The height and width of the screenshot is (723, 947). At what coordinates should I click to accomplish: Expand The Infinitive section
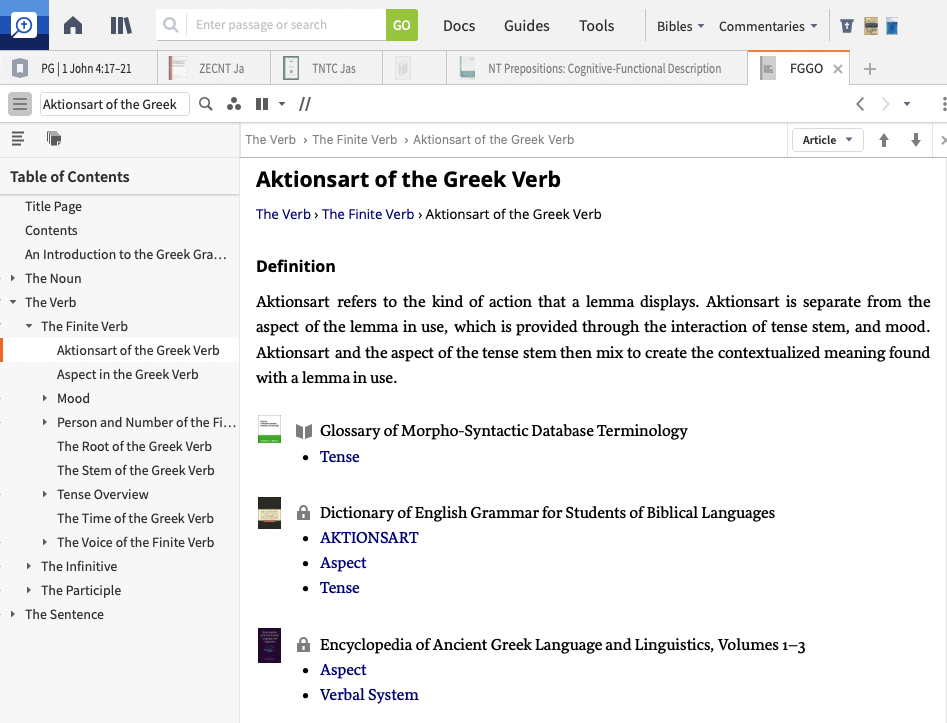tap(28, 566)
